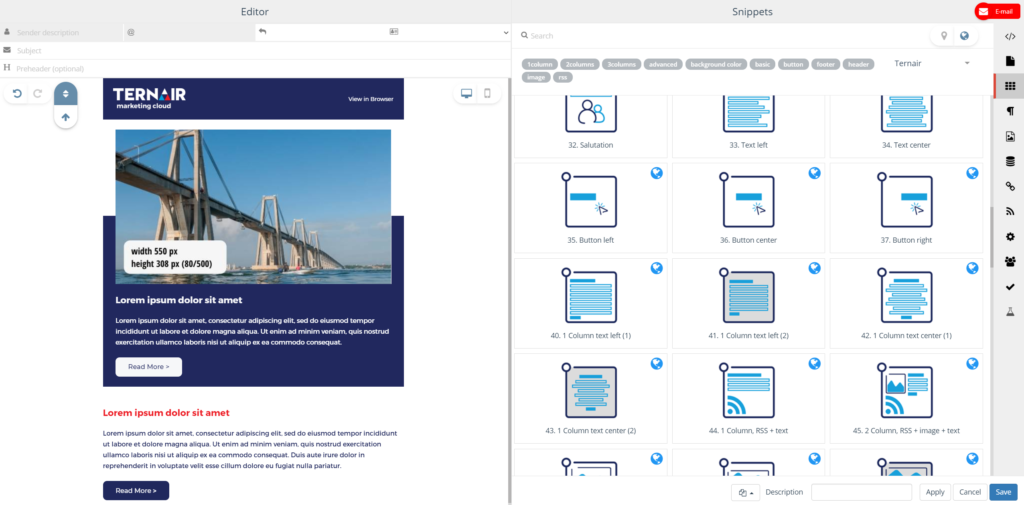1024x505 pixels.
Task: Switch to mobile preview
Action: coord(487,93)
